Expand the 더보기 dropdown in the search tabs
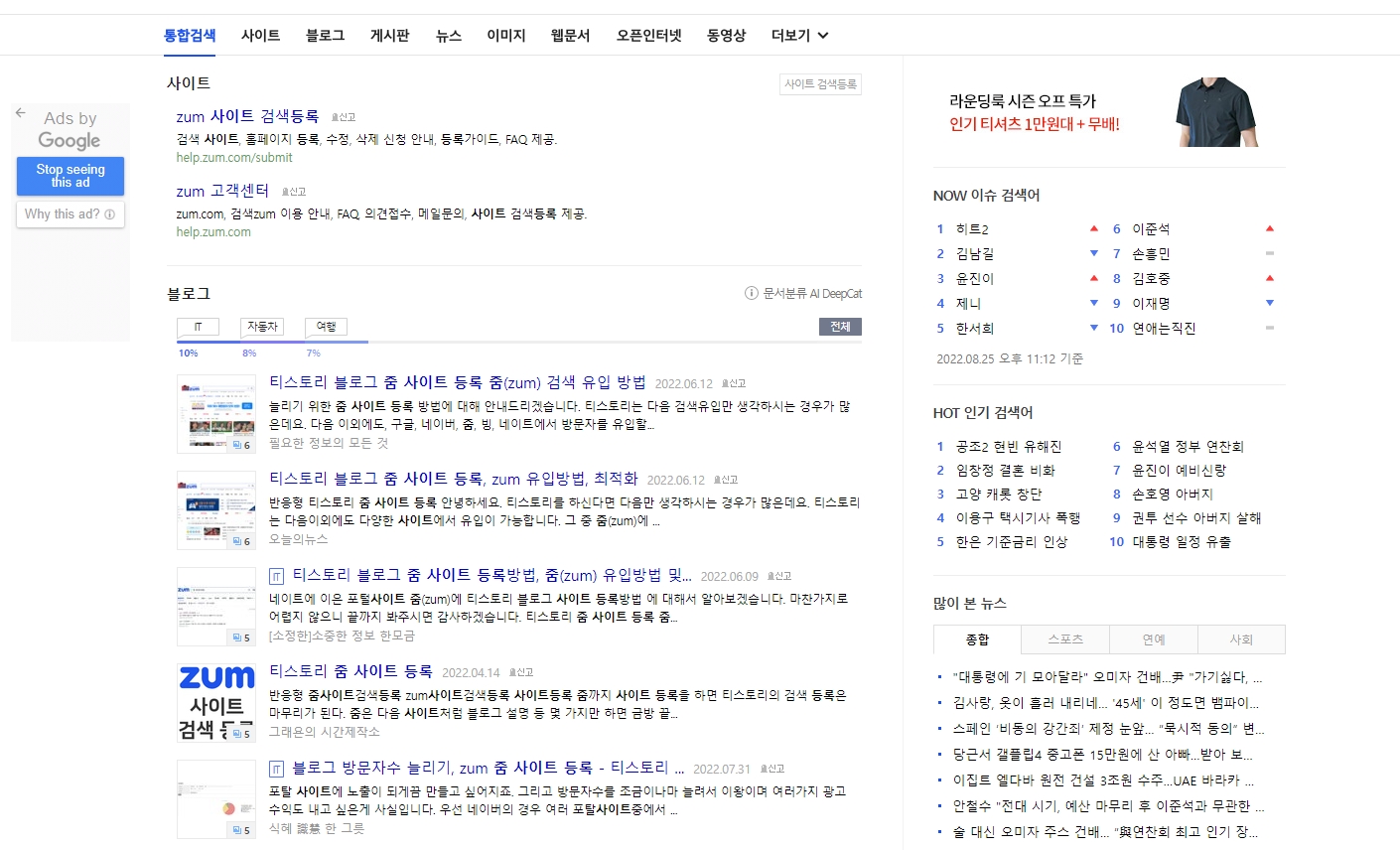Viewport: 1400px width, 850px height. tap(799, 36)
